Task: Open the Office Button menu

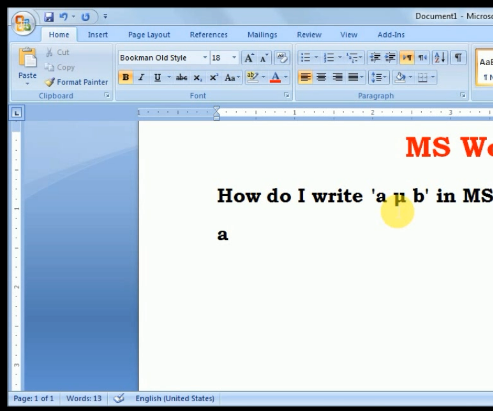Action: (23, 23)
